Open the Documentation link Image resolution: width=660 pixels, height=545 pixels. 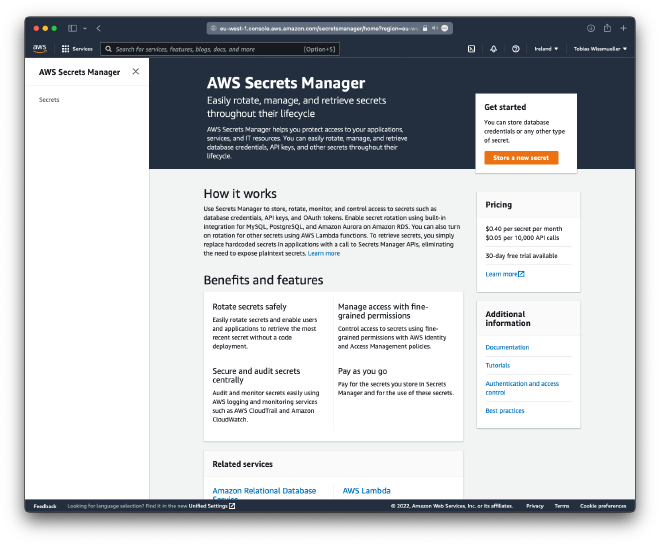tap(507, 347)
